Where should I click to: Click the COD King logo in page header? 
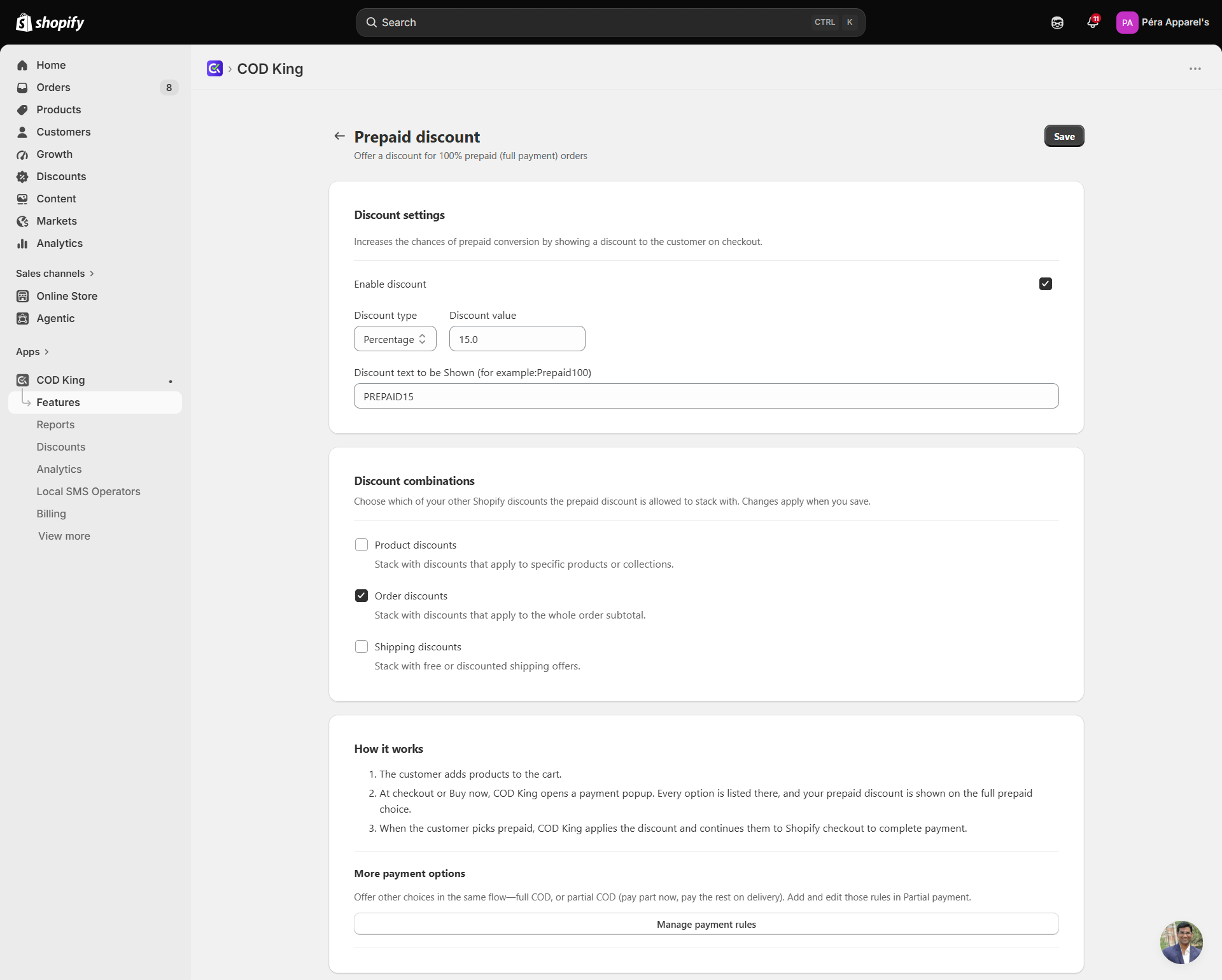(214, 68)
